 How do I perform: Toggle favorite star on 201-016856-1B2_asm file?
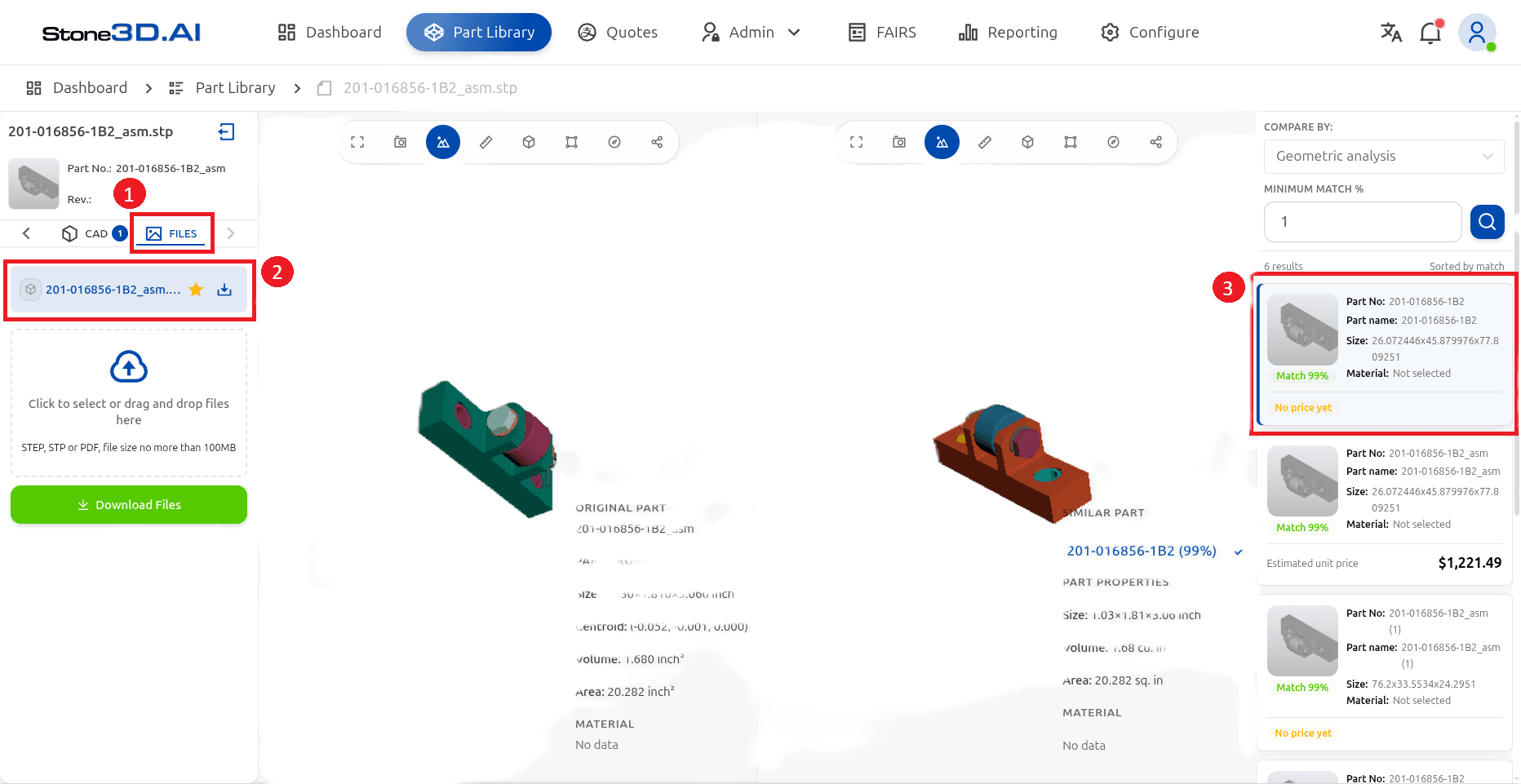point(196,290)
